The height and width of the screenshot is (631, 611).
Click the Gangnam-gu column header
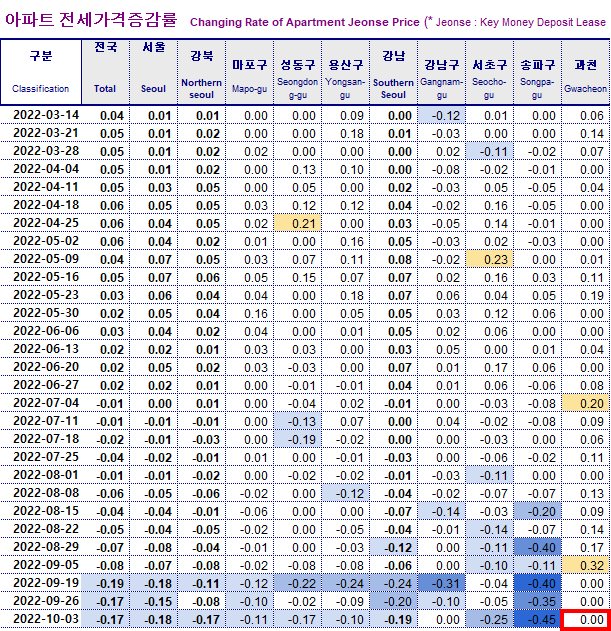[442, 72]
